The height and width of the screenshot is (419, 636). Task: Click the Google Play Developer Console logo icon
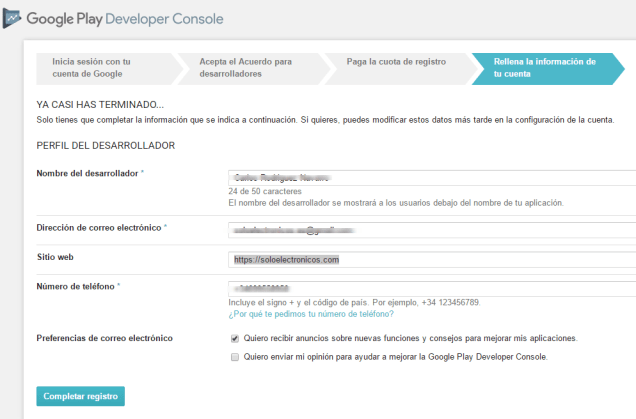click(x=13, y=19)
